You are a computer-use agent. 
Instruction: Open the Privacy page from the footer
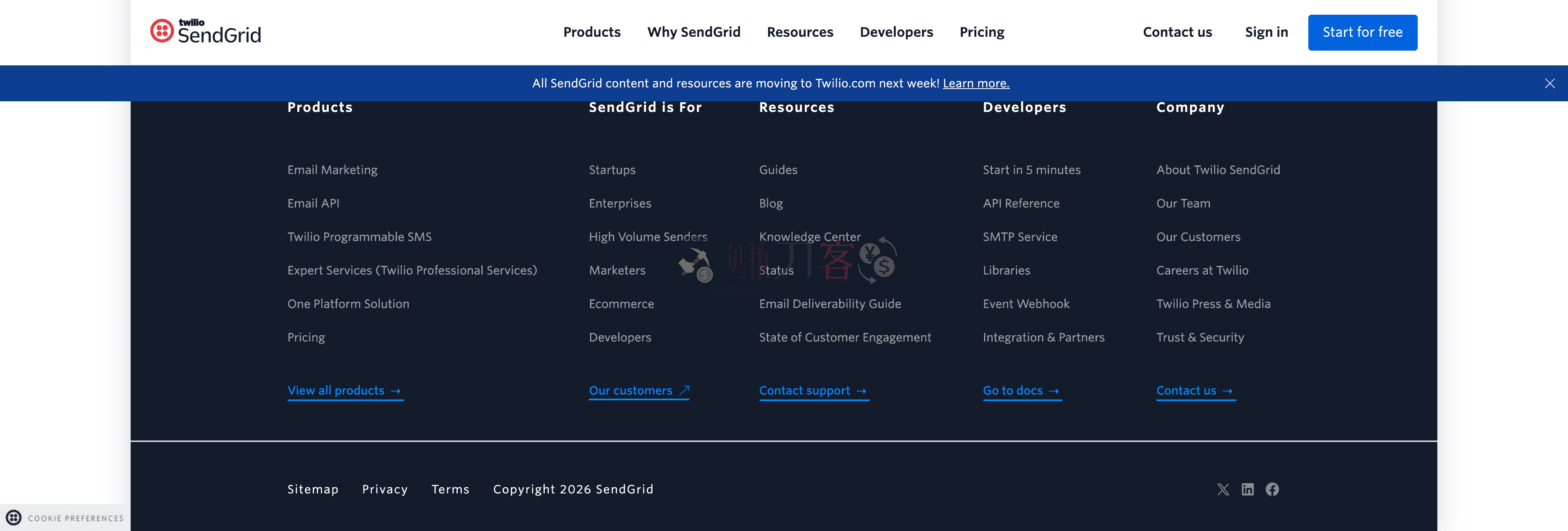point(385,489)
